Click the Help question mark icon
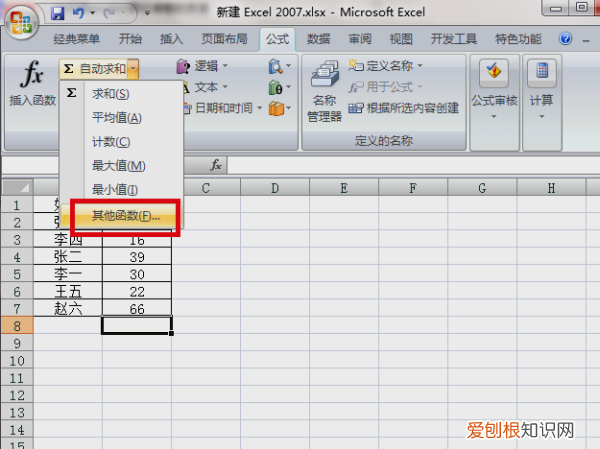Image resolution: width=600 pixels, height=449 pixels. pyautogui.click(x=565, y=40)
